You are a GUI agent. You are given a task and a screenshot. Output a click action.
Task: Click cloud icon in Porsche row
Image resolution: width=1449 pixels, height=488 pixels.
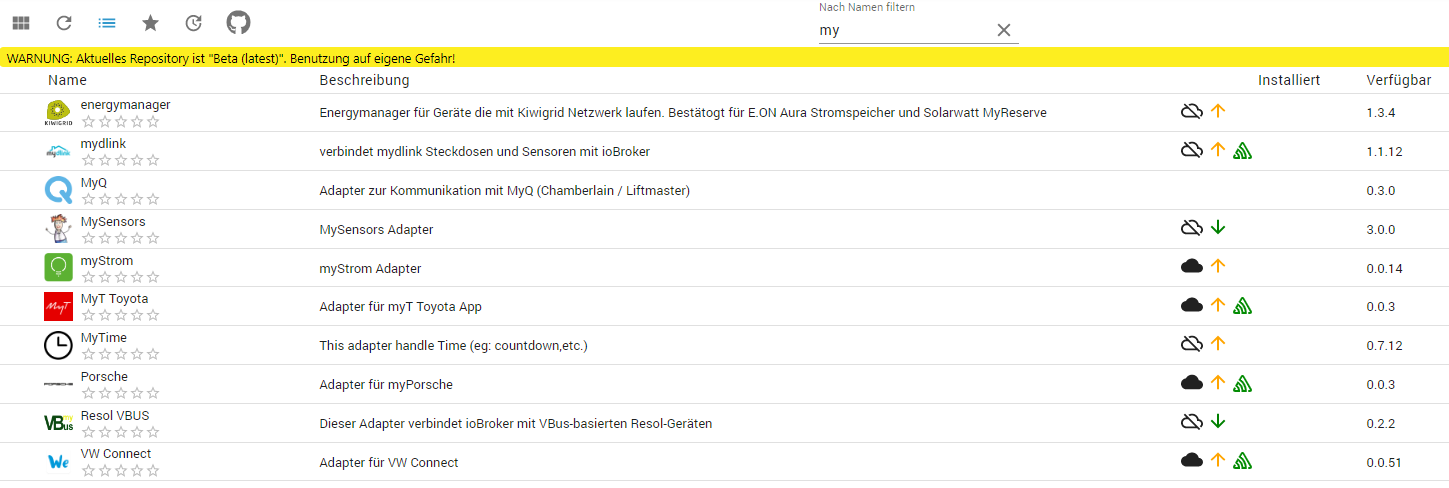click(x=1191, y=382)
